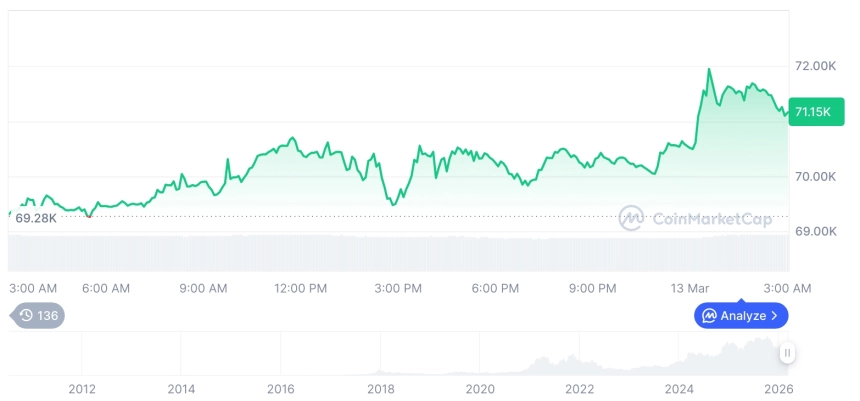This screenshot has width=860, height=401.
Task: Select the 69.00K price axis label
Action: click(x=815, y=231)
